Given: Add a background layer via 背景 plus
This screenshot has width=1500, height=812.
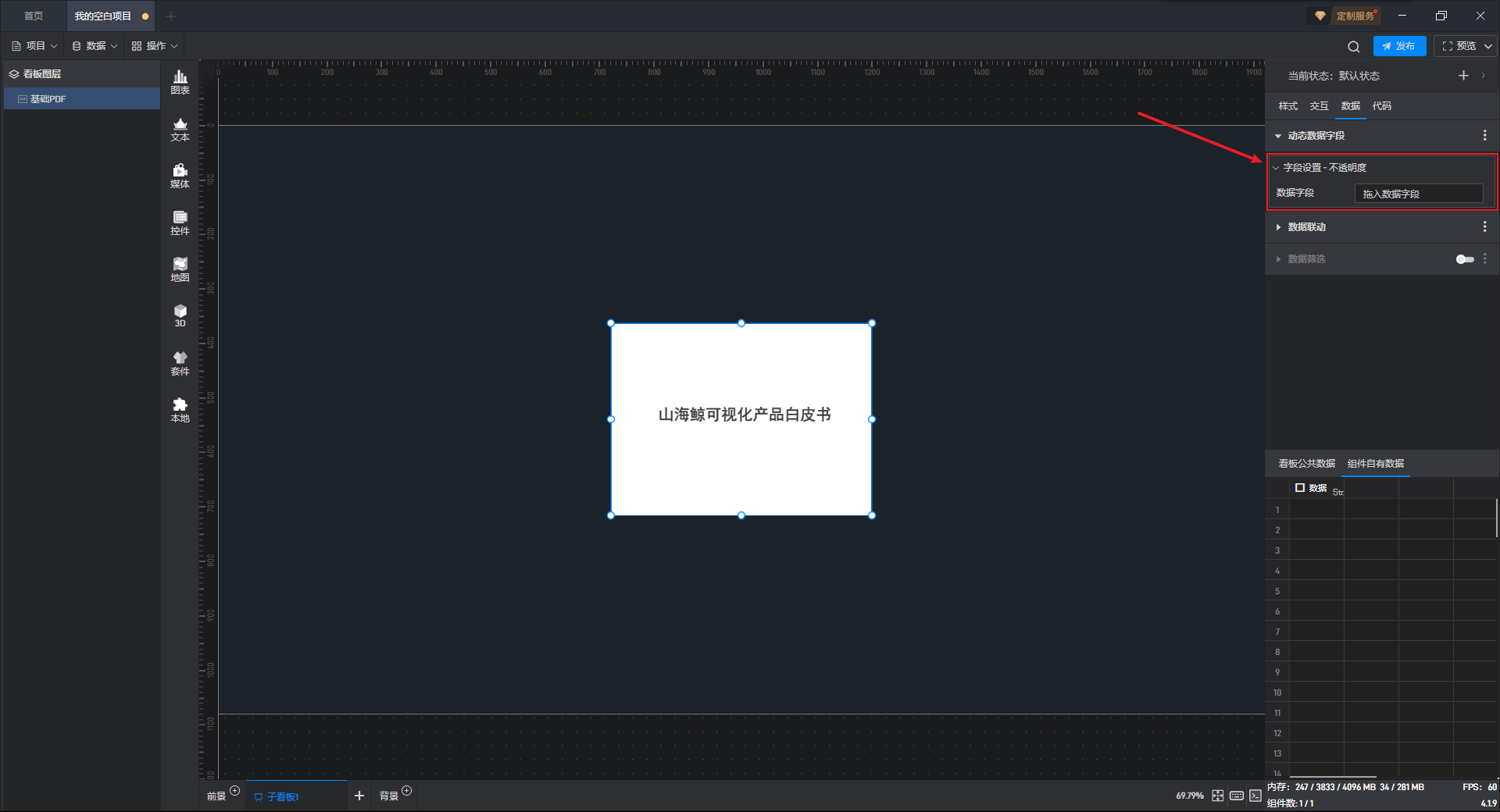Looking at the screenshot, I should click(407, 791).
